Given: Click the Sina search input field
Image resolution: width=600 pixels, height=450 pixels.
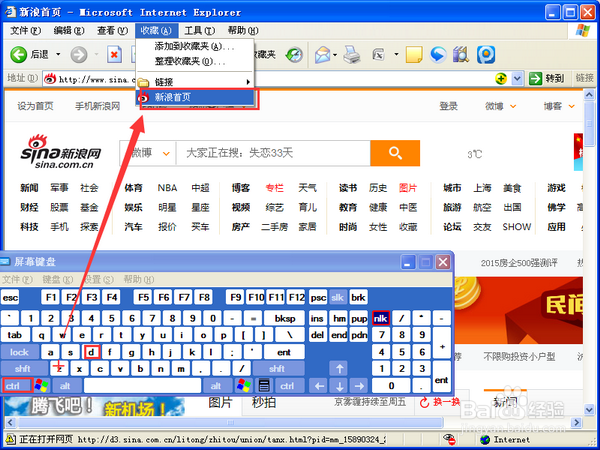Looking at the screenshot, I should (x=273, y=153).
